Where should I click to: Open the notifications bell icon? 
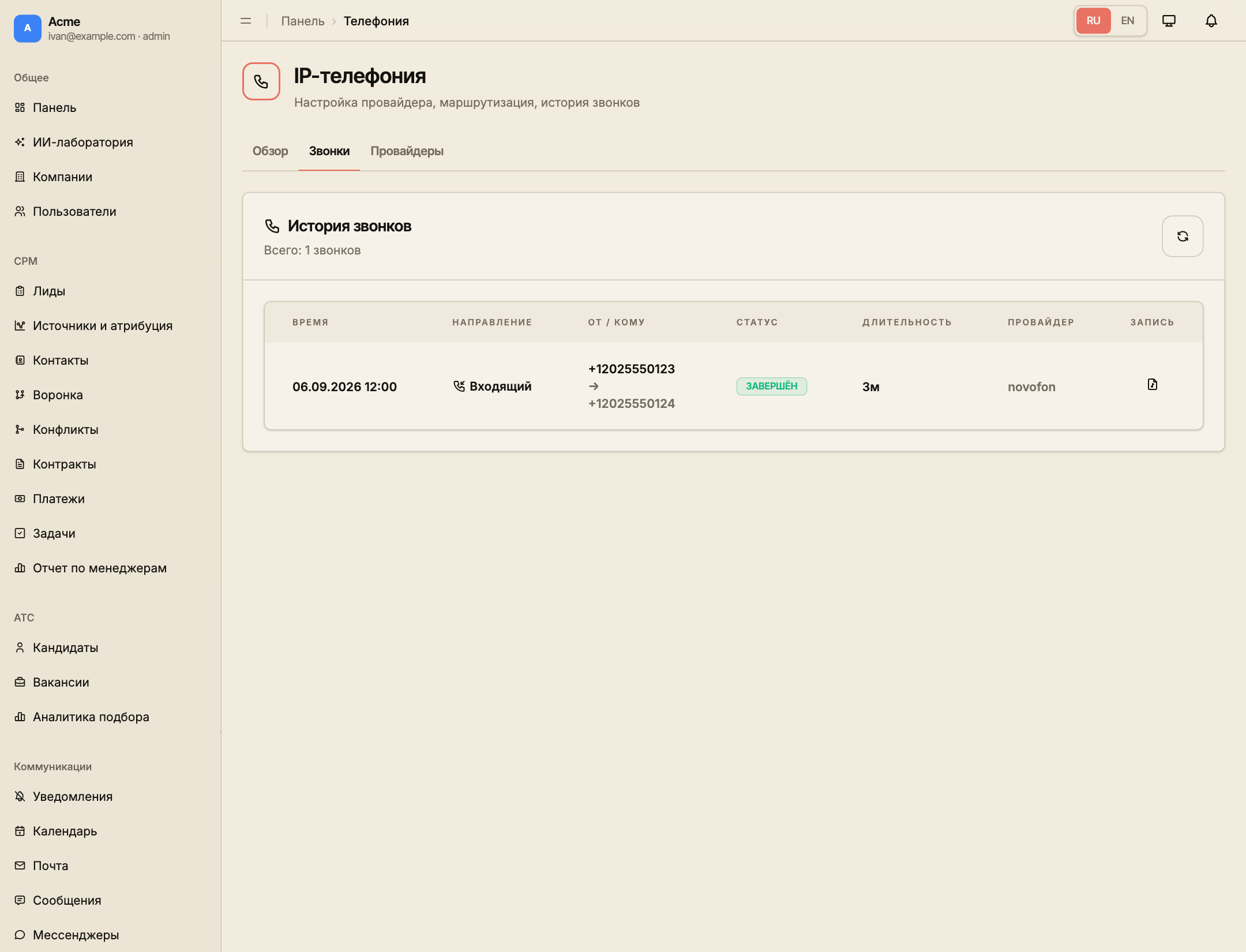[x=1211, y=21]
